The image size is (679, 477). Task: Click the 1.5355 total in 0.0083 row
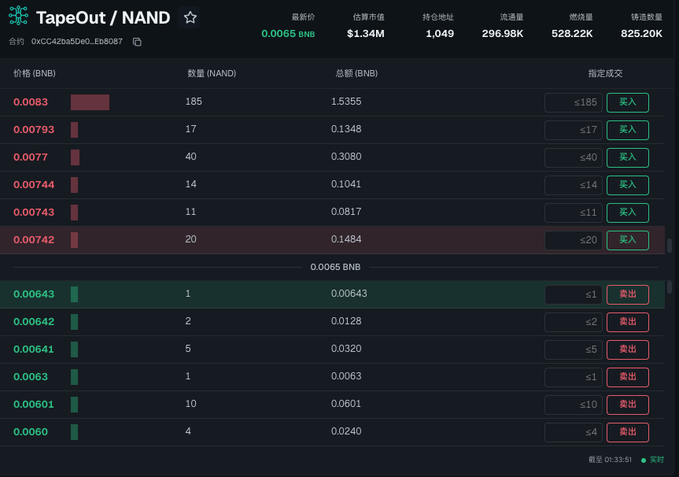(346, 102)
